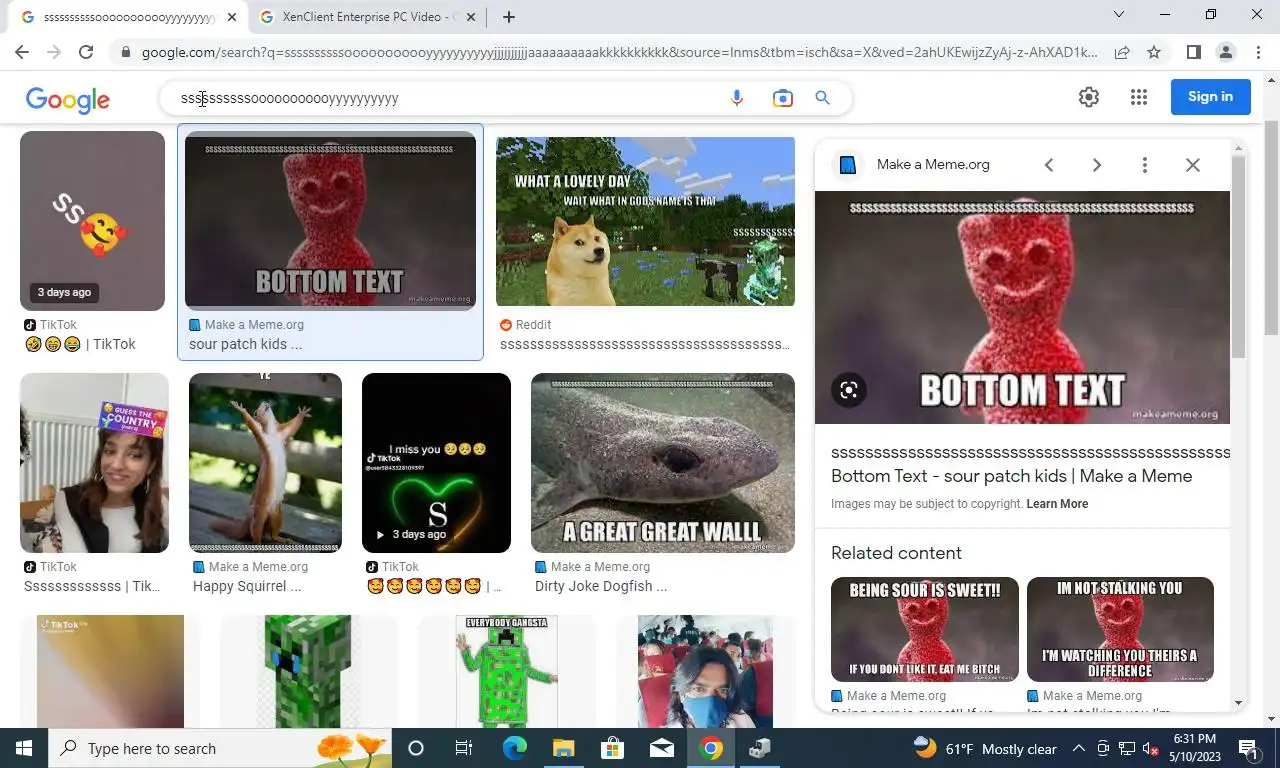
Task: Click the Sign in button
Action: pyautogui.click(x=1210, y=97)
